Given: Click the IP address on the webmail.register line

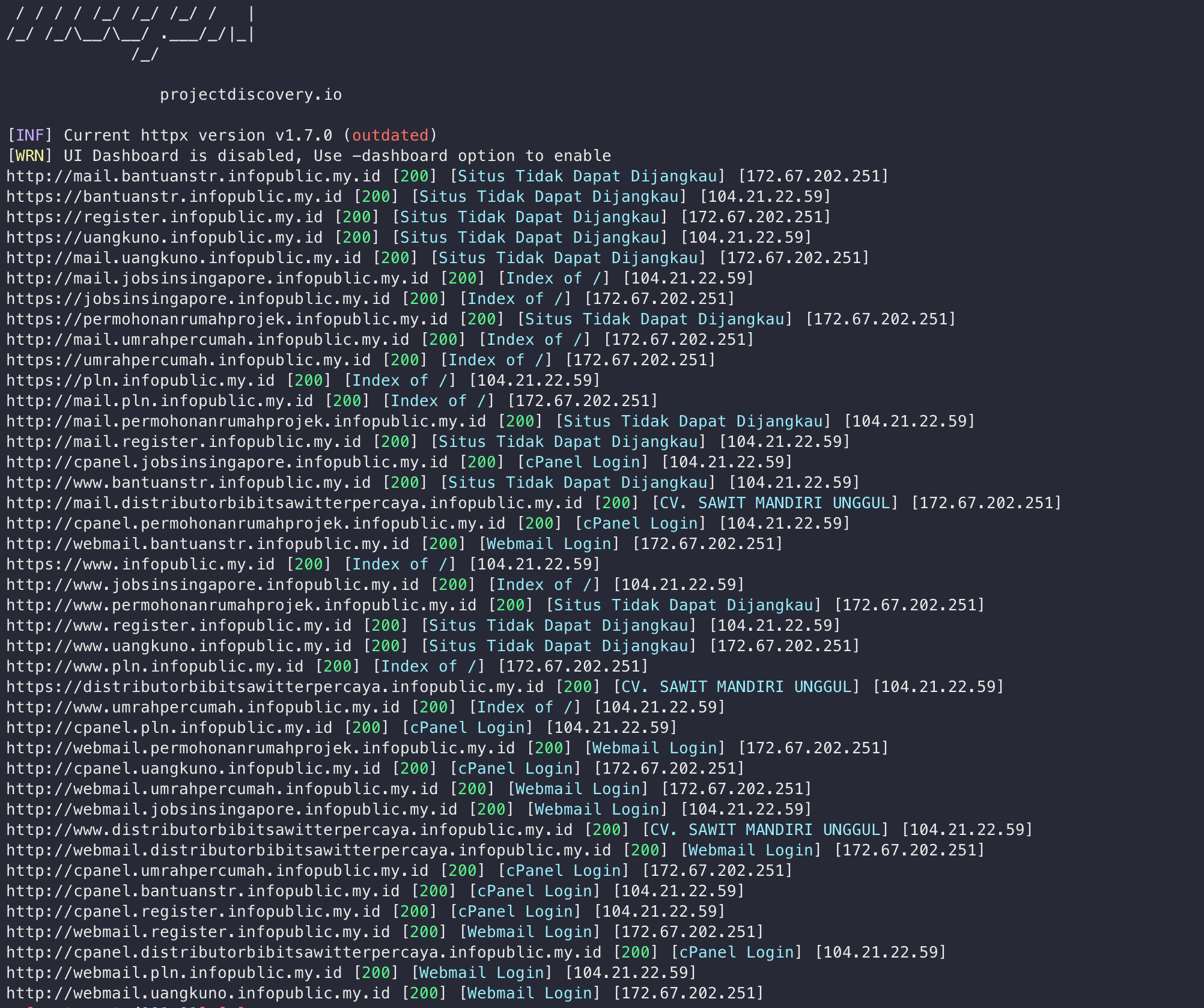Looking at the screenshot, I should (x=689, y=932).
